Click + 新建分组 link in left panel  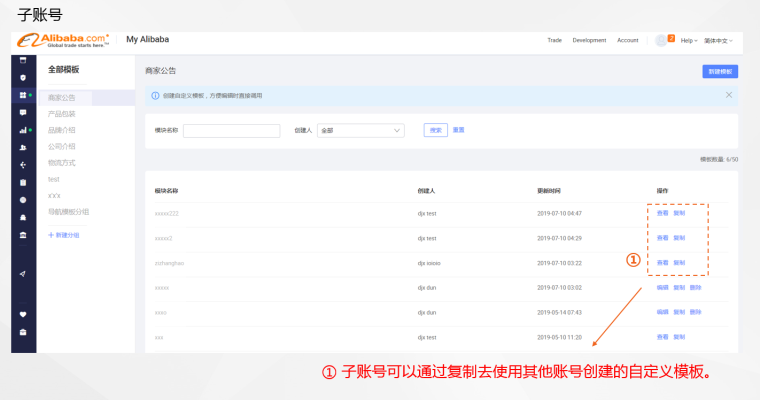(x=63, y=235)
